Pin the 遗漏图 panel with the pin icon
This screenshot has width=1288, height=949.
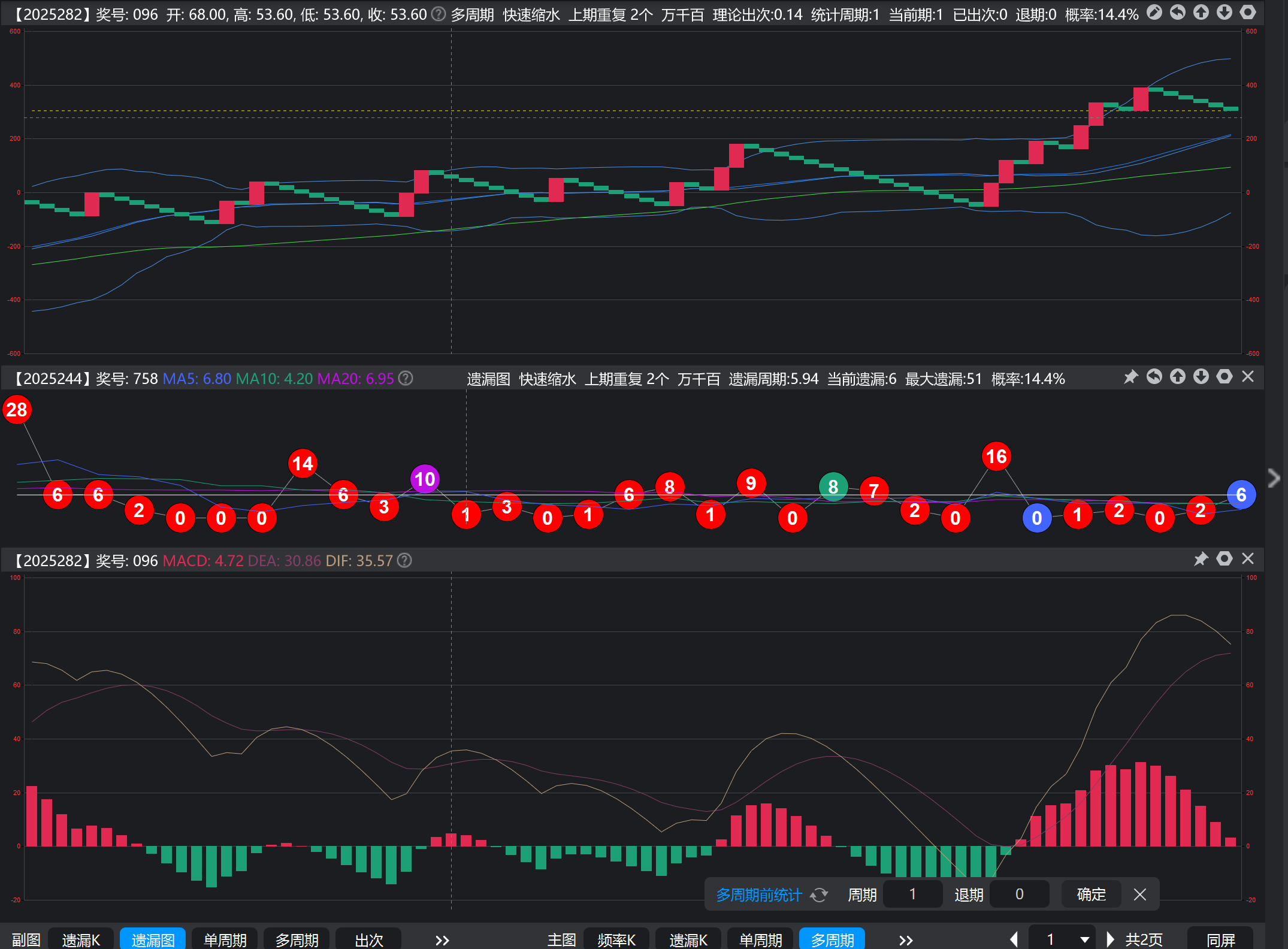[1130, 377]
